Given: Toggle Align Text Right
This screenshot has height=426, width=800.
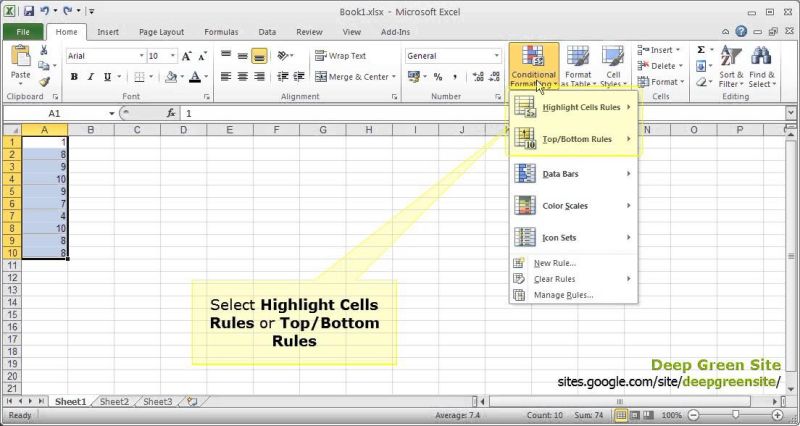Looking at the screenshot, I should click(x=260, y=77).
